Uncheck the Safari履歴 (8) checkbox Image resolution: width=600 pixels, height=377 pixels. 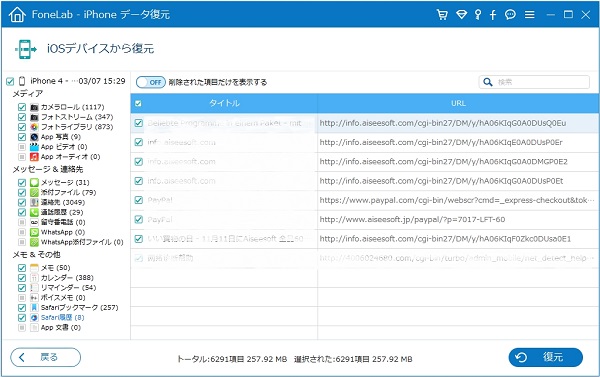tap(22, 318)
